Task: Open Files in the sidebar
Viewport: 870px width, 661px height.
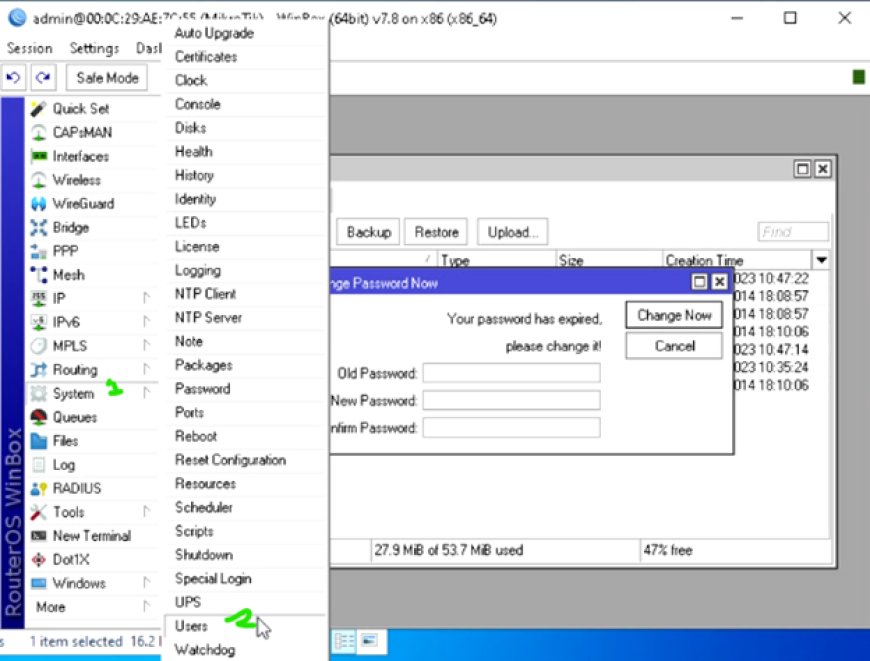Action: [x=65, y=441]
